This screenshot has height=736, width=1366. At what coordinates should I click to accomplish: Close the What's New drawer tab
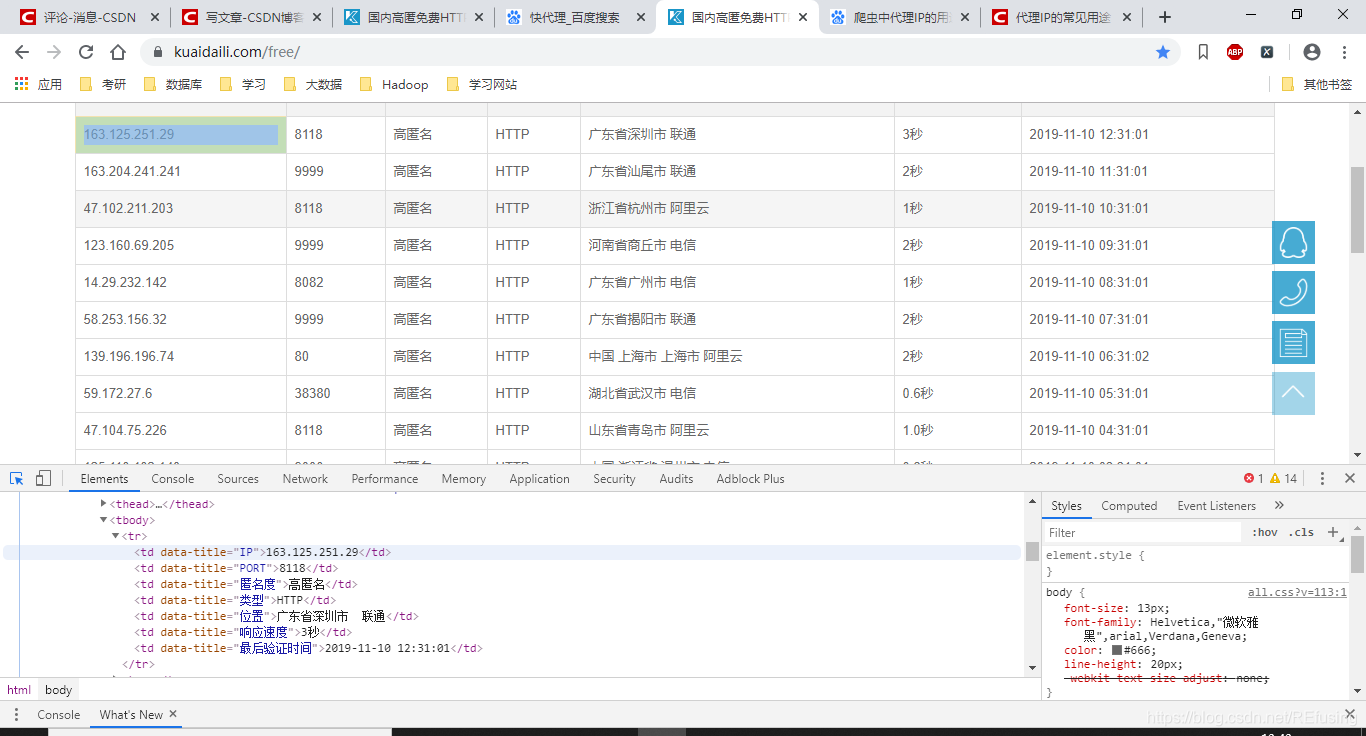(173, 714)
